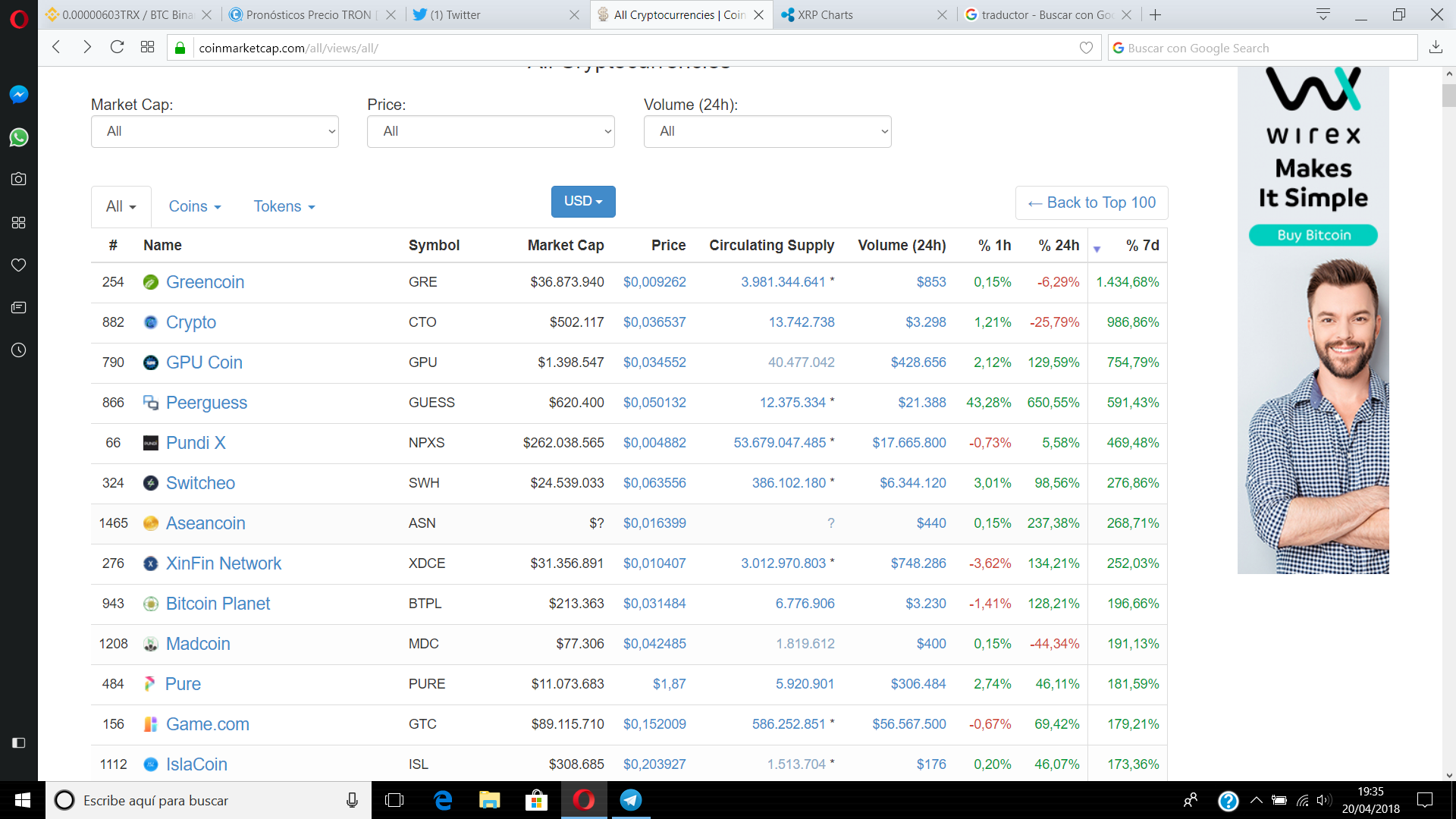Open Telegram from the taskbar
1456x819 pixels.
click(631, 800)
